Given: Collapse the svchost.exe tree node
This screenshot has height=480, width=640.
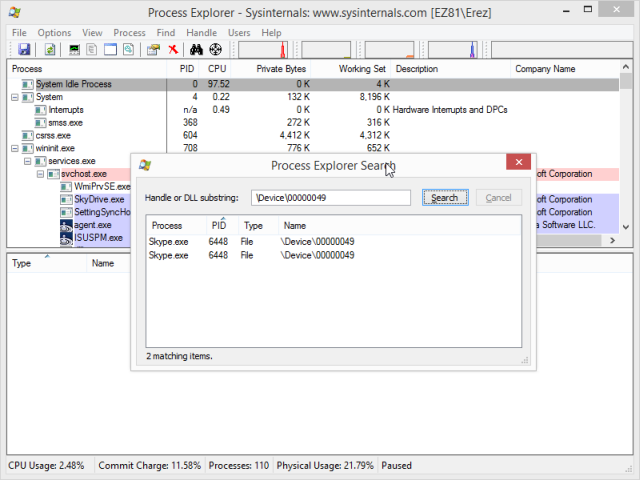Looking at the screenshot, I should (x=40, y=174).
